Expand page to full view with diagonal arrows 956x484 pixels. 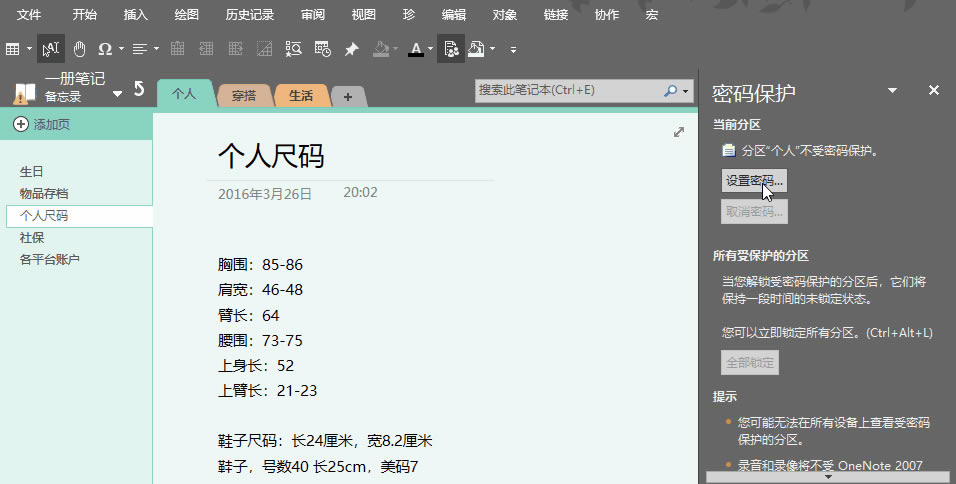tap(679, 132)
